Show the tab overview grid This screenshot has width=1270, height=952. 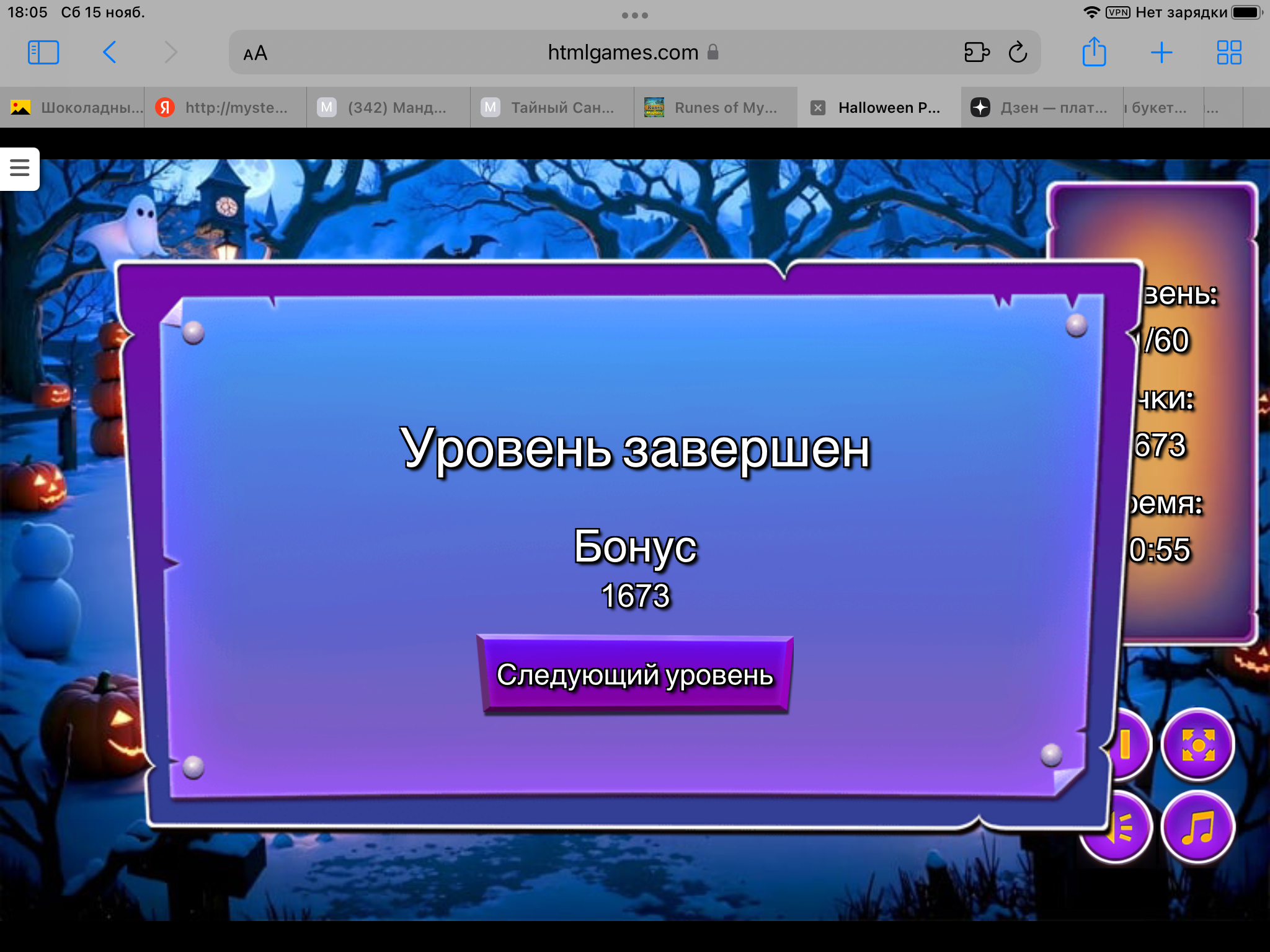(1228, 53)
